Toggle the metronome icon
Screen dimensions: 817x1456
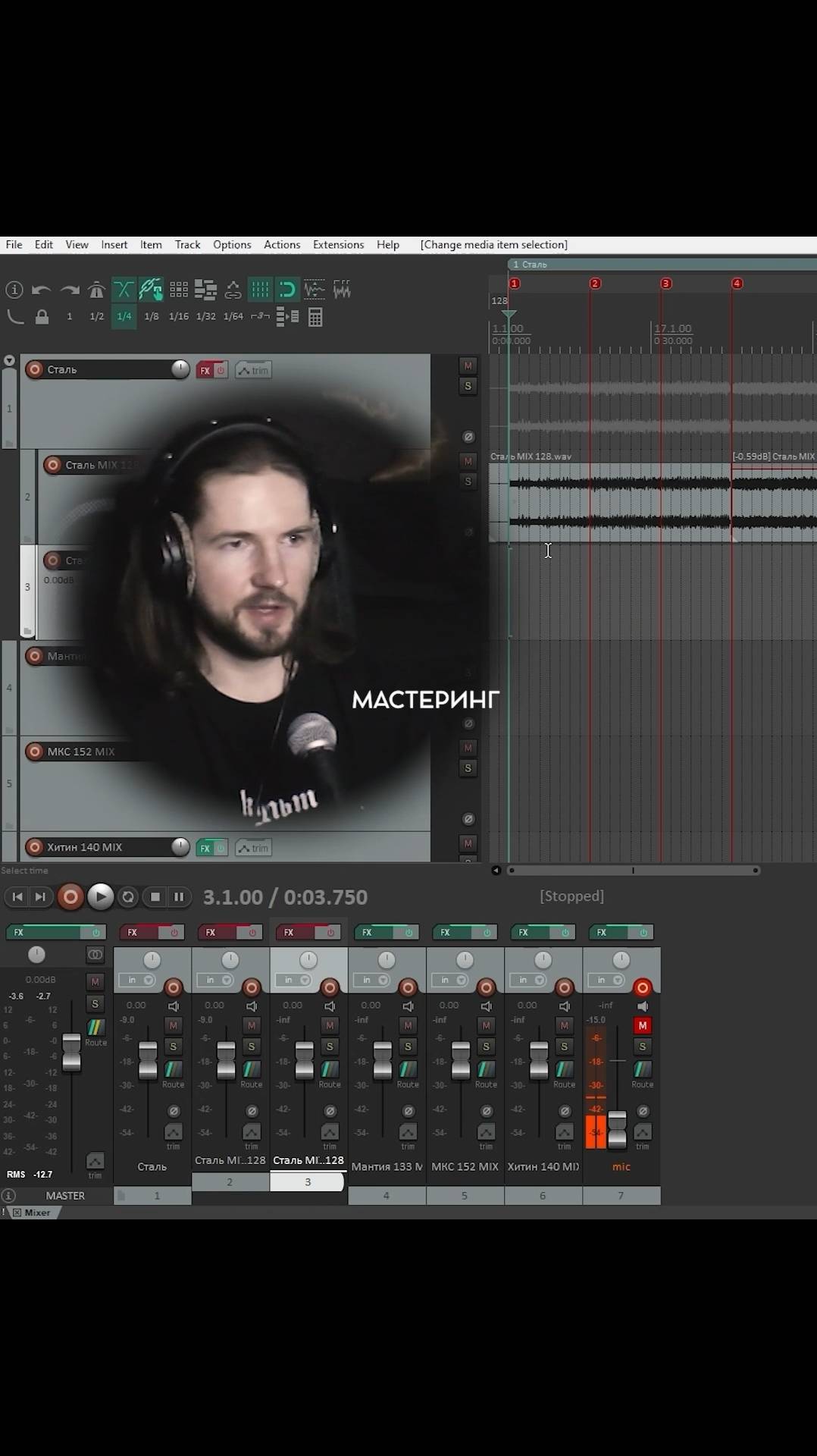pos(96,290)
